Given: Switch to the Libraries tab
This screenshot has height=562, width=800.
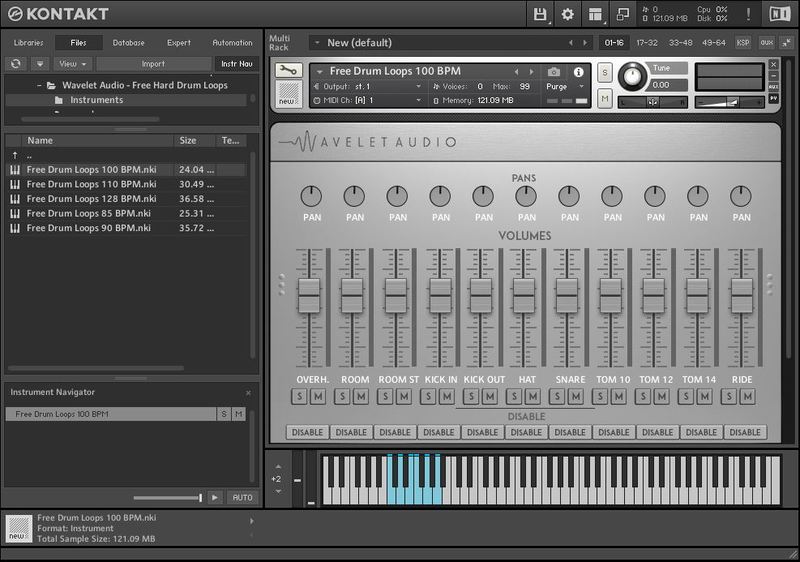Looking at the screenshot, I should pos(28,43).
